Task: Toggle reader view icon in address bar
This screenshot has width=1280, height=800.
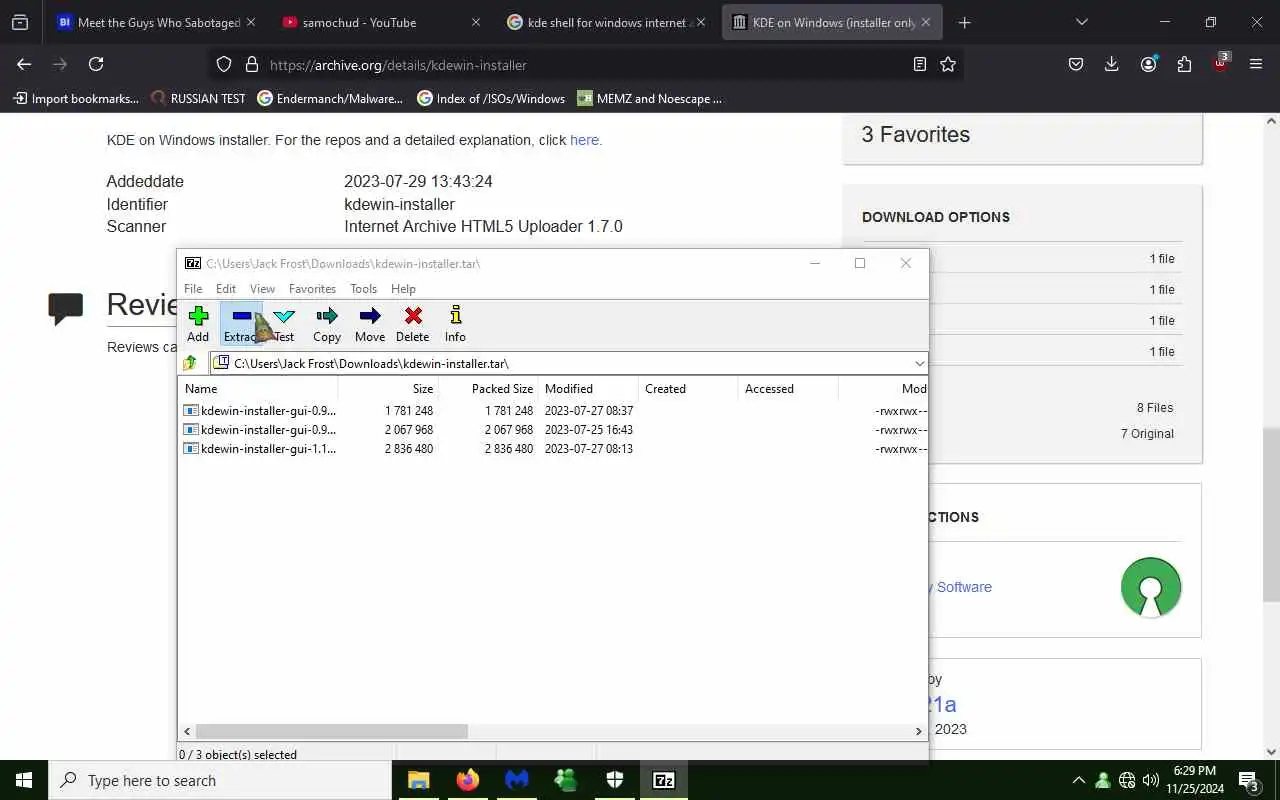Action: tap(920, 64)
